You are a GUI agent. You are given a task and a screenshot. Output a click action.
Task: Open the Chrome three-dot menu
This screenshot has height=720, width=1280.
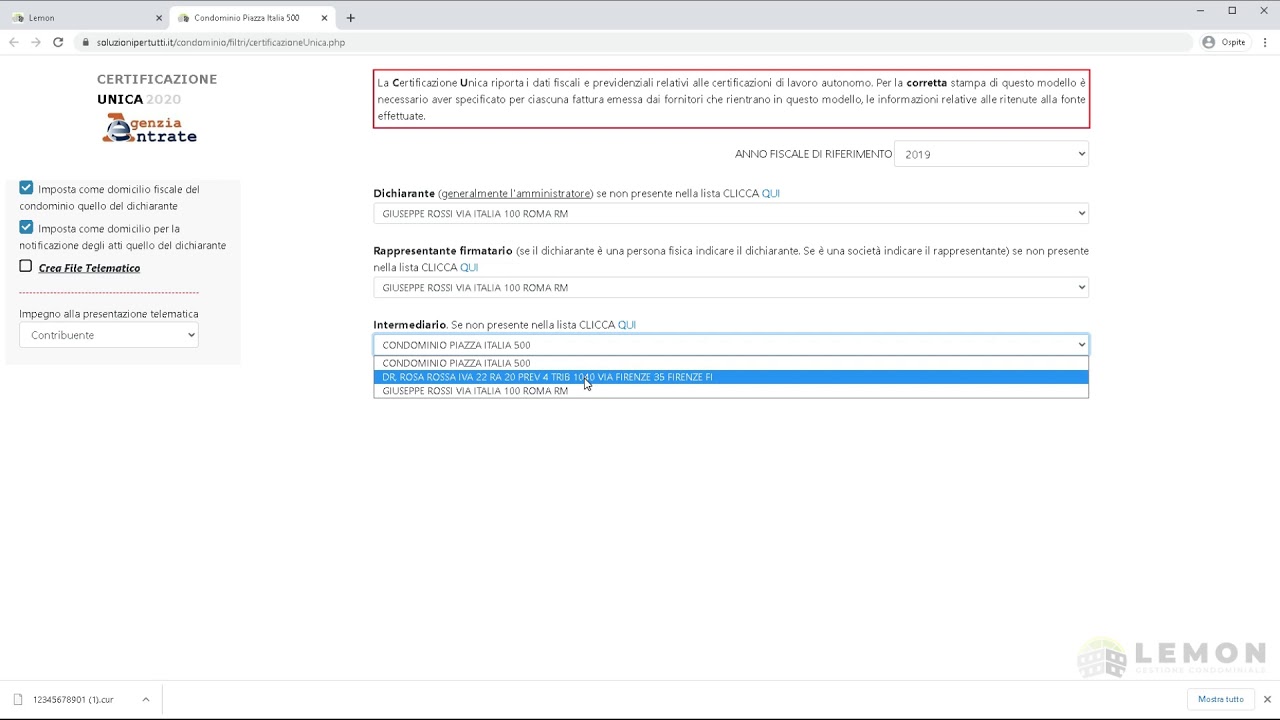coord(1266,42)
